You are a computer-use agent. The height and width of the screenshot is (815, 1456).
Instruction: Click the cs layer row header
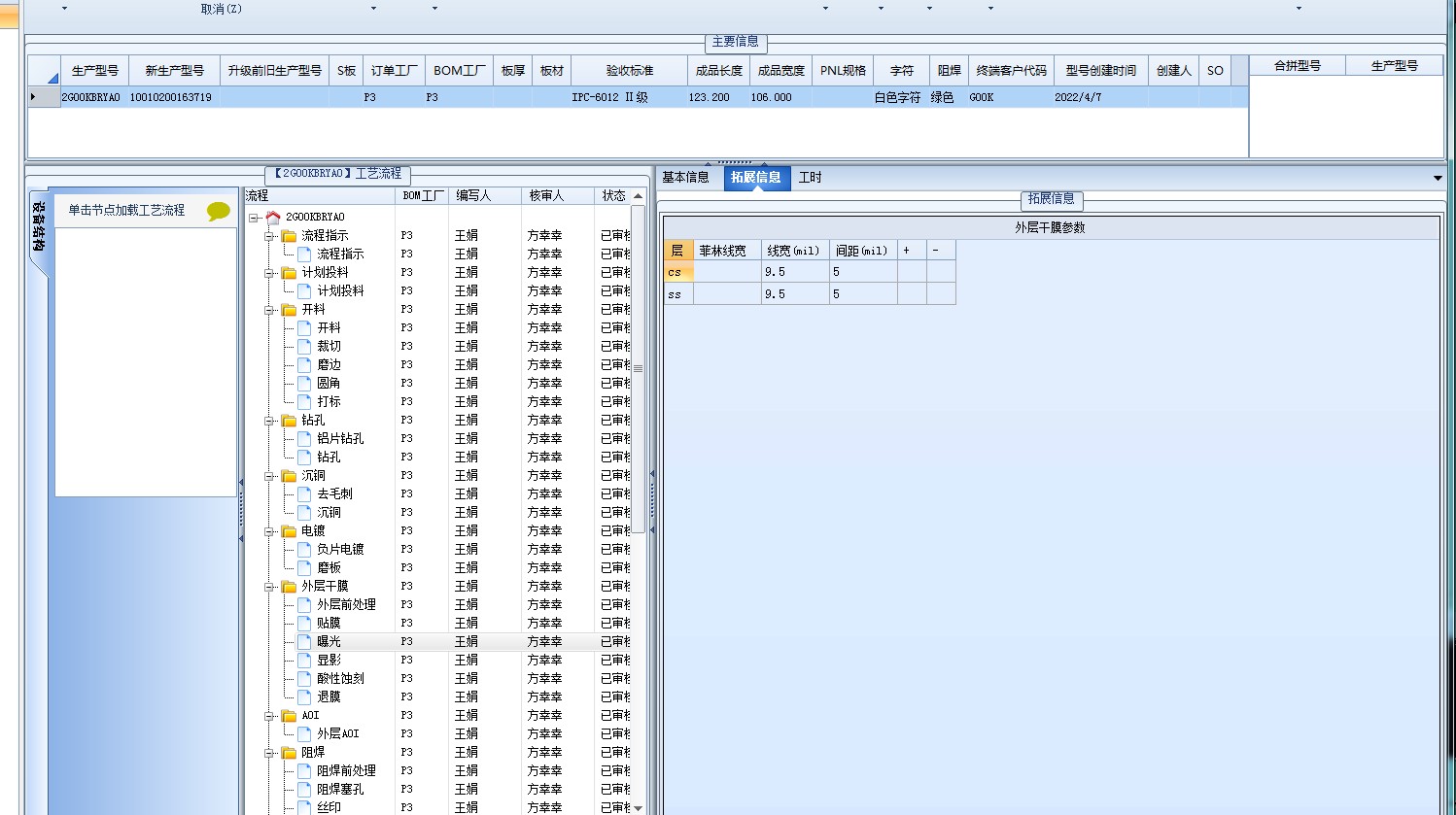click(678, 272)
